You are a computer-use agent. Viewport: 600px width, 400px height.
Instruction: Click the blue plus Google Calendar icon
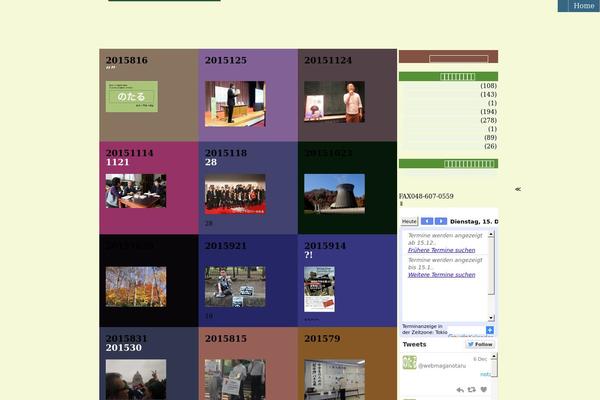coord(490,330)
